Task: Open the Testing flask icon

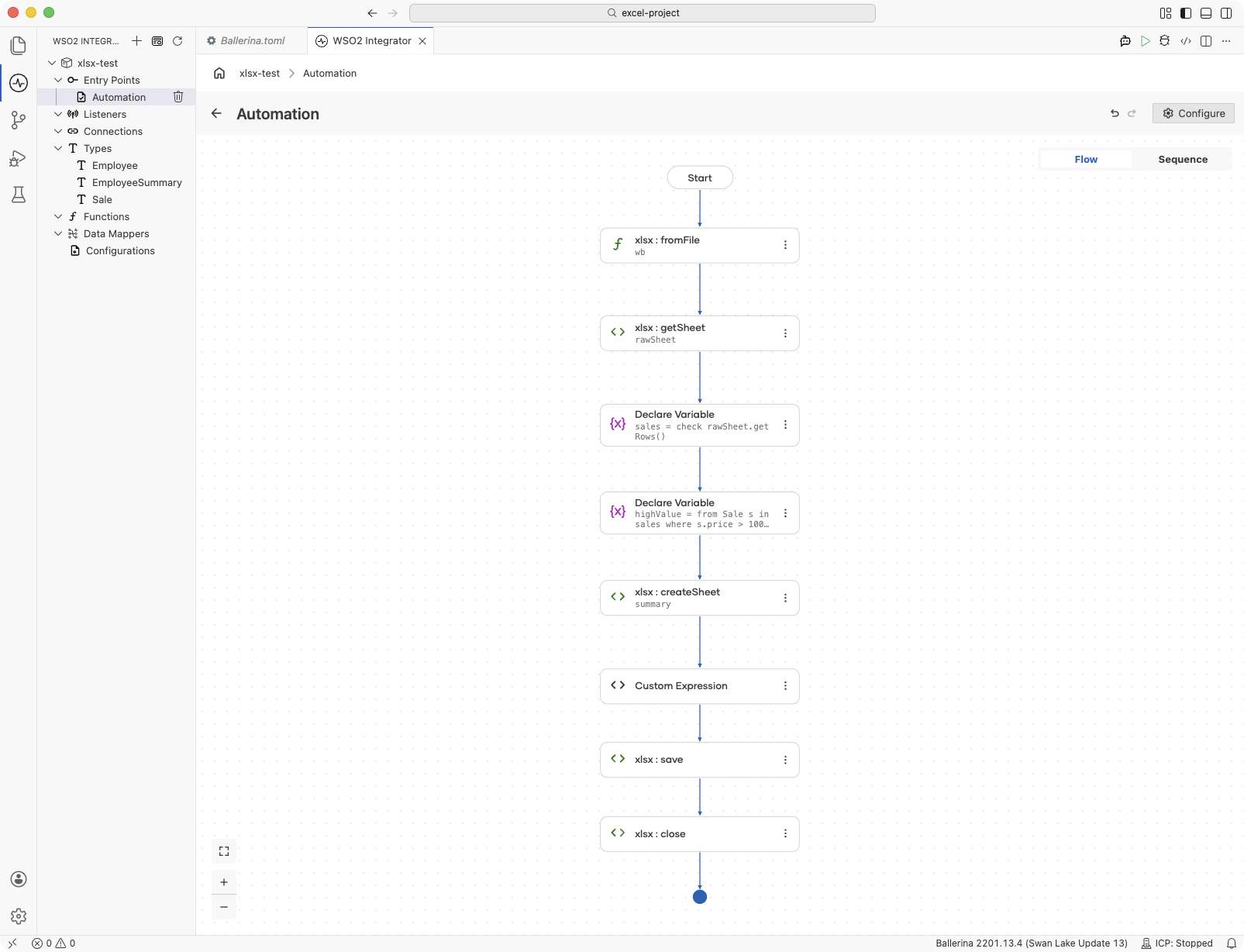Action: (x=19, y=195)
